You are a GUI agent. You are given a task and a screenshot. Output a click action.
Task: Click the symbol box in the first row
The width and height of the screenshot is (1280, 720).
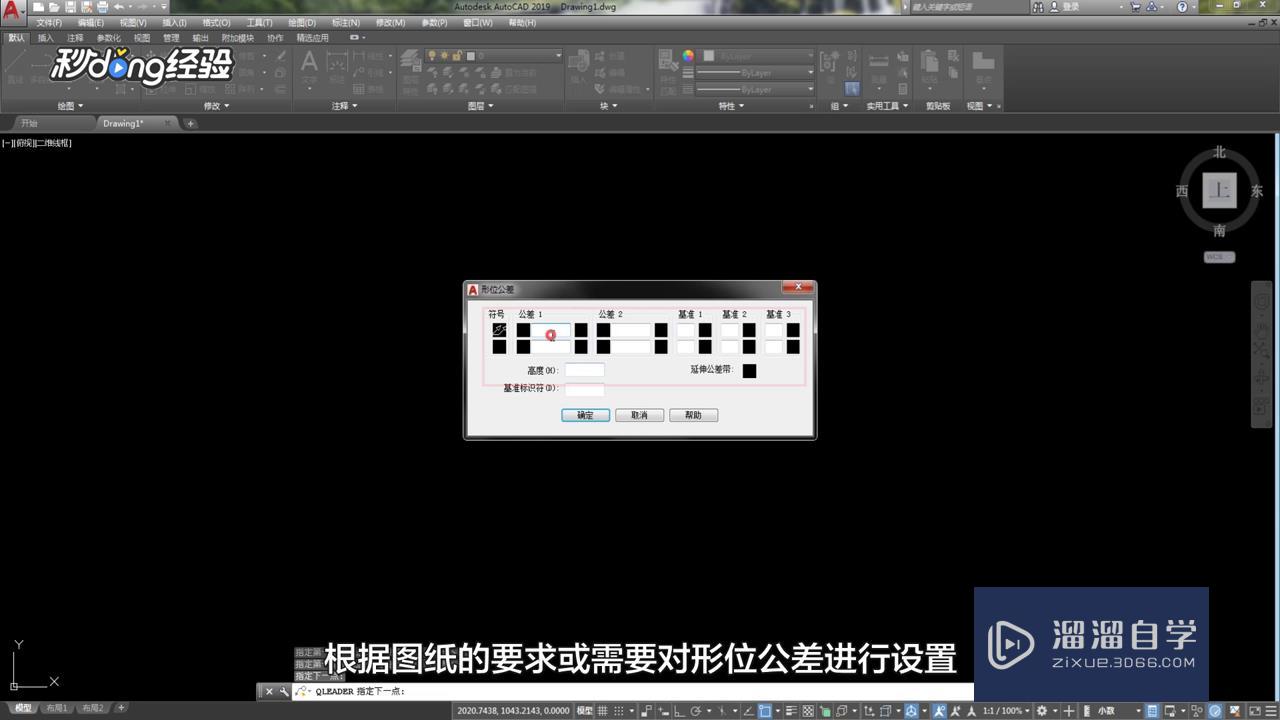coord(499,330)
